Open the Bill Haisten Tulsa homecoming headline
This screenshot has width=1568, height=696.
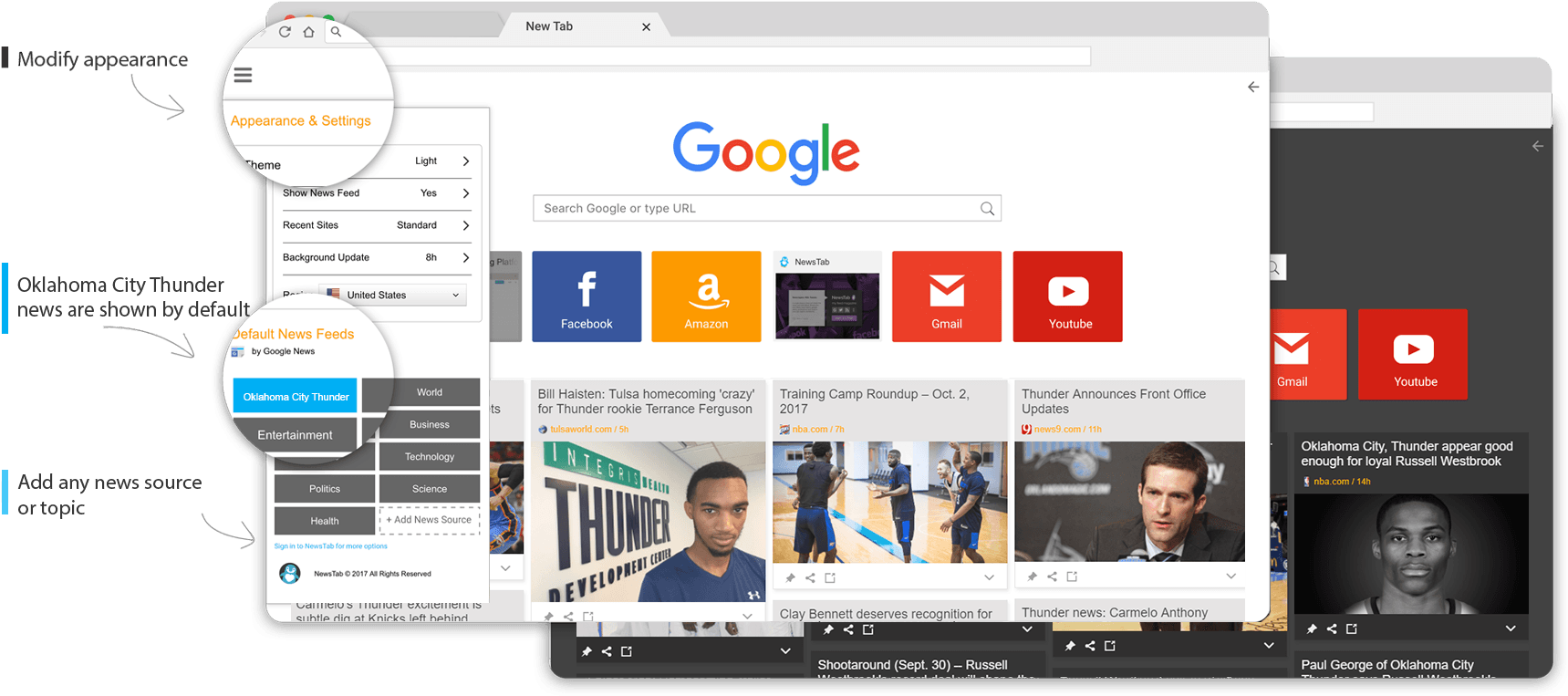(646, 401)
